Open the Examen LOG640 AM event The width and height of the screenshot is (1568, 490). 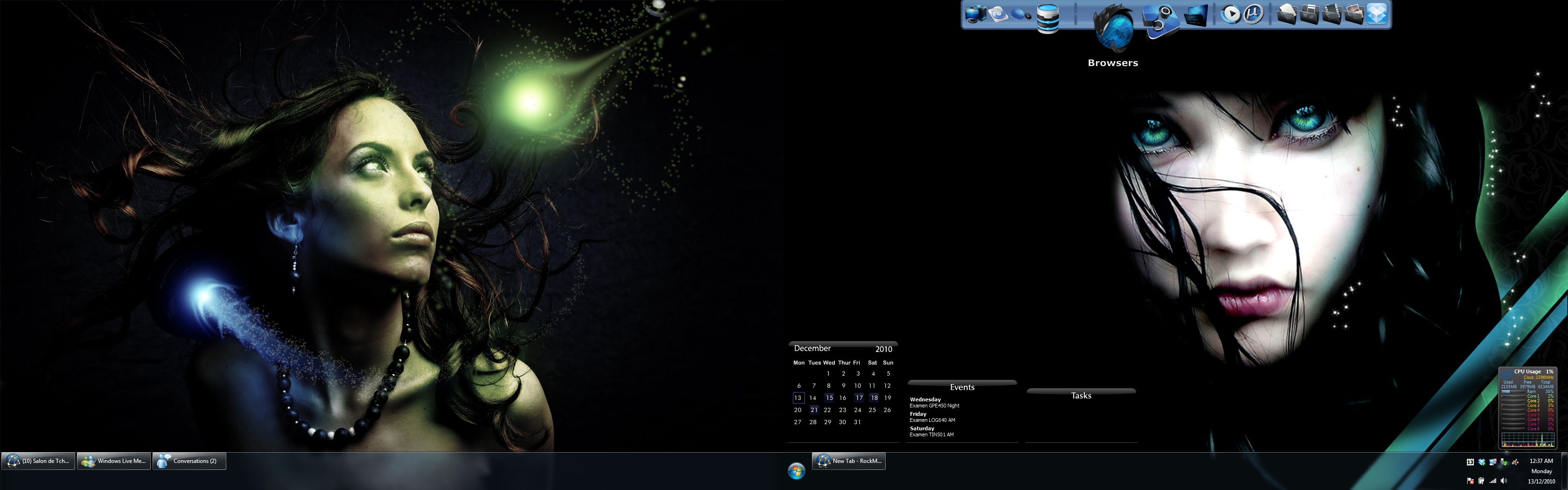click(932, 420)
